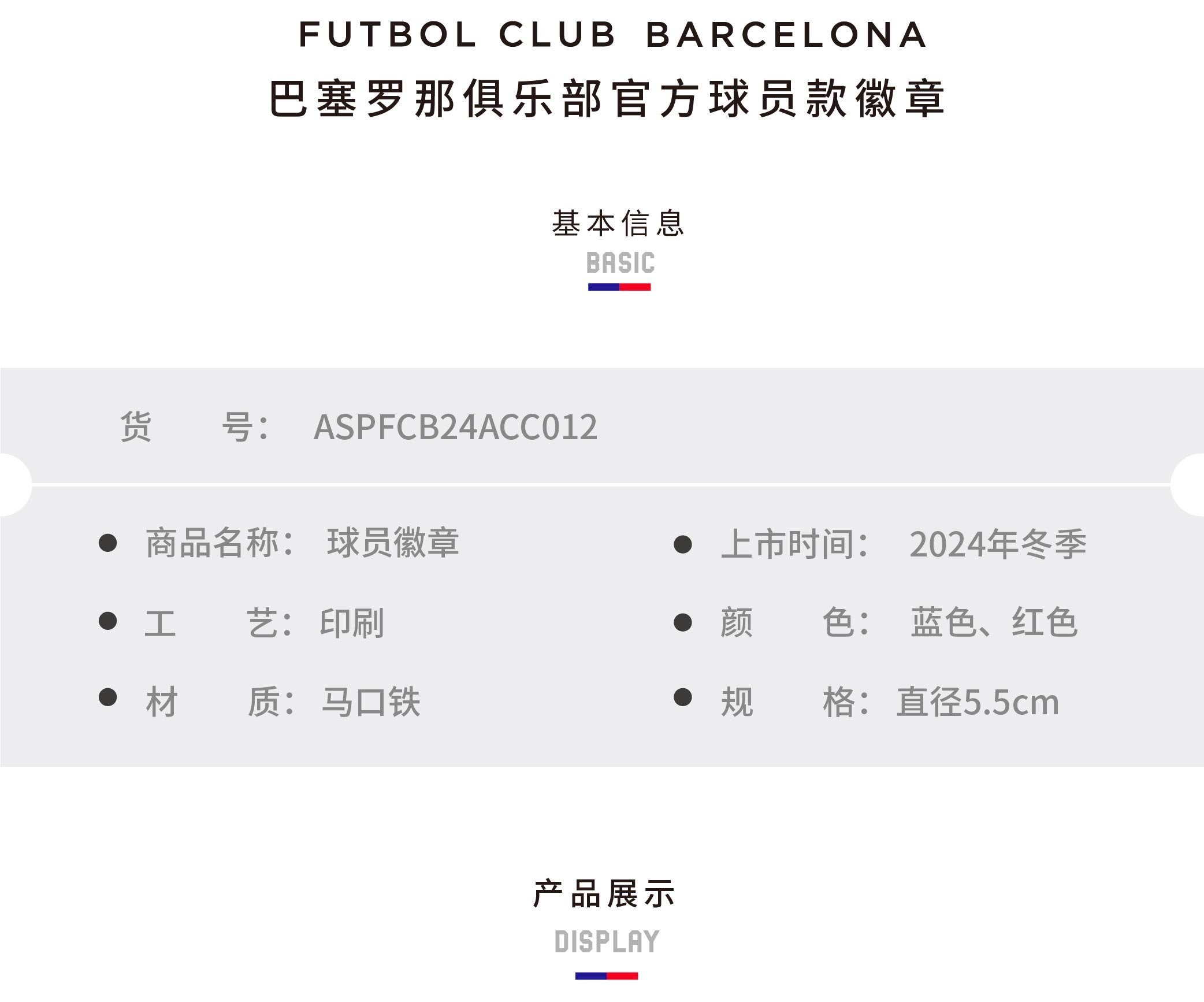Click the bullet next to 上市时间

(x=683, y=544)
